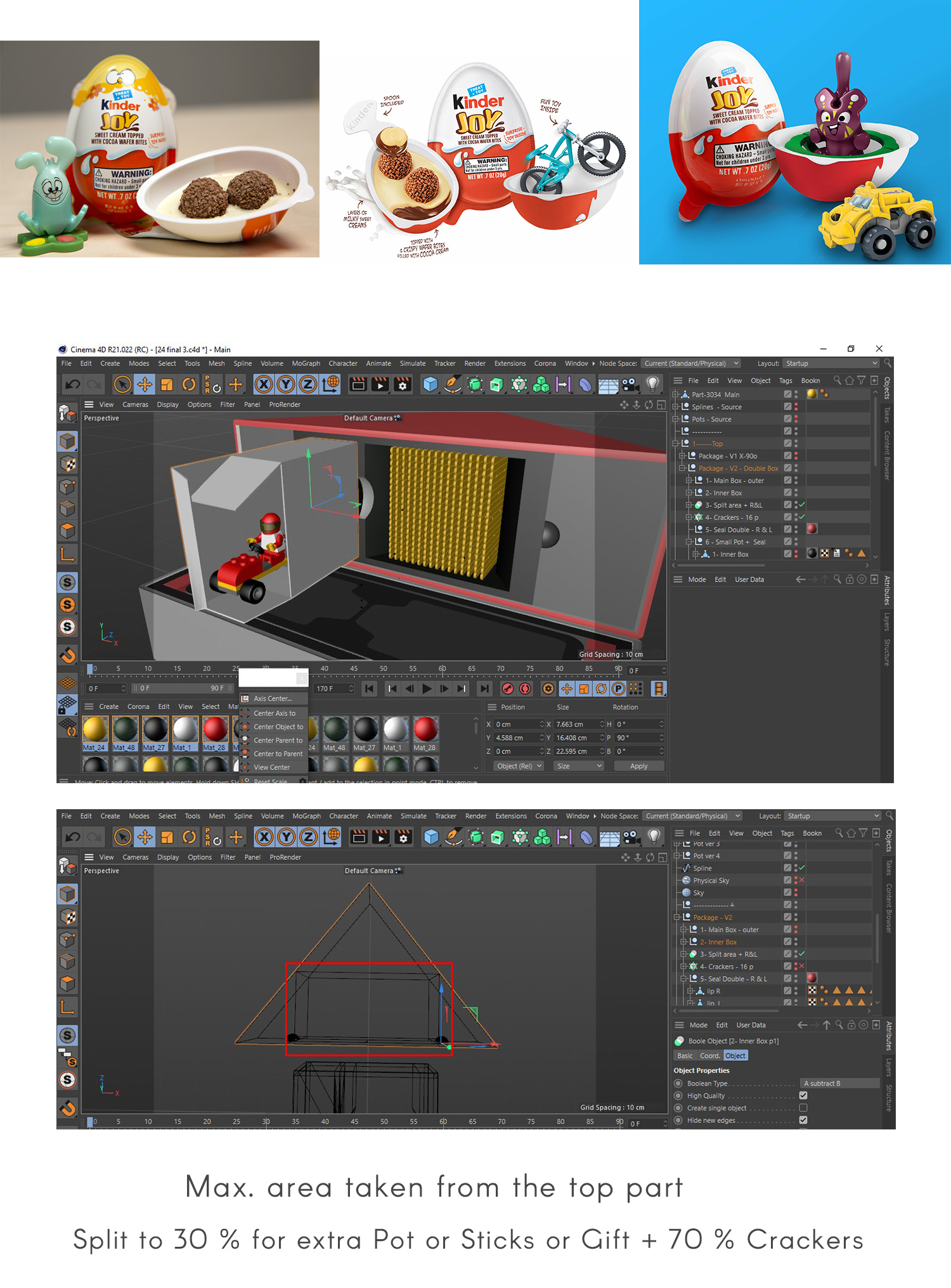Image resolution: width=951 pixels, height=1288 pixels.
Task: Open the Object (Rel) dropdown
Action: [519, 766]
